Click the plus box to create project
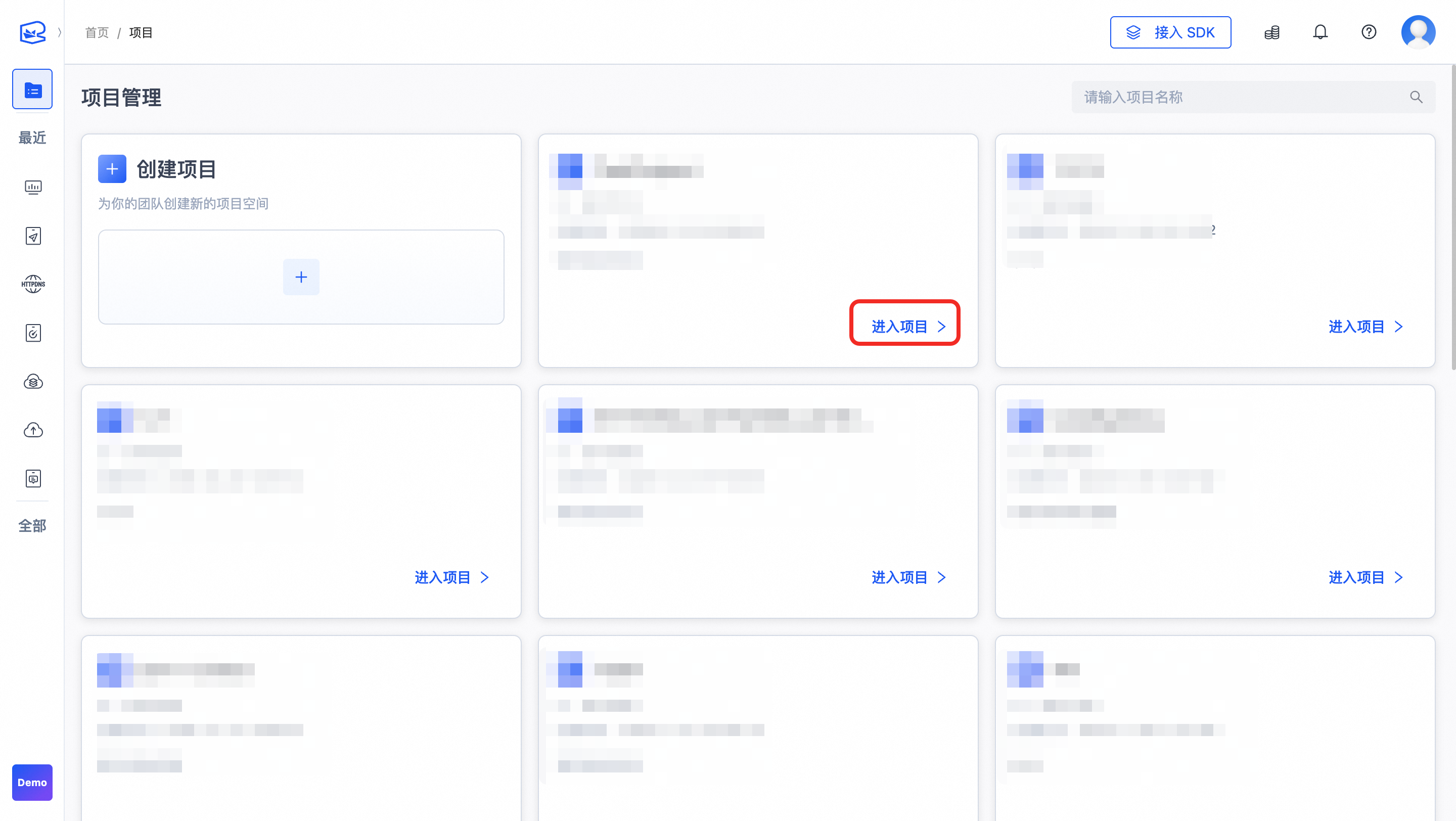This screenshot has height=821, width=1456. tap(301, 277)
